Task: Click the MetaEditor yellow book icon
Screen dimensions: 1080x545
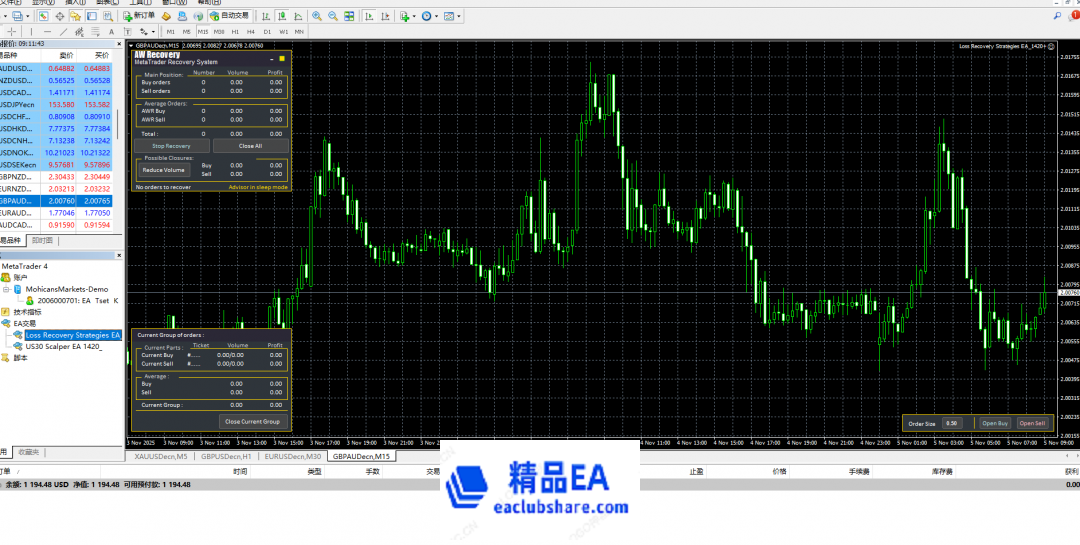Action: 166,16
